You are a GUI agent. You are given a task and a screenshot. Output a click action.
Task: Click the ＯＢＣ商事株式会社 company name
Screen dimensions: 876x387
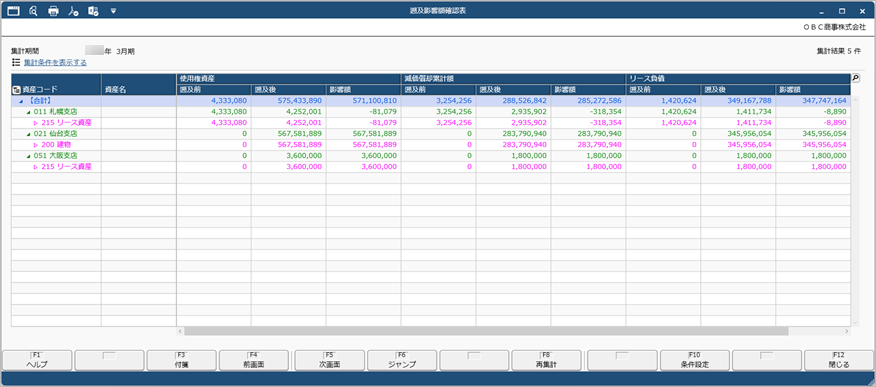coord(834,27)
